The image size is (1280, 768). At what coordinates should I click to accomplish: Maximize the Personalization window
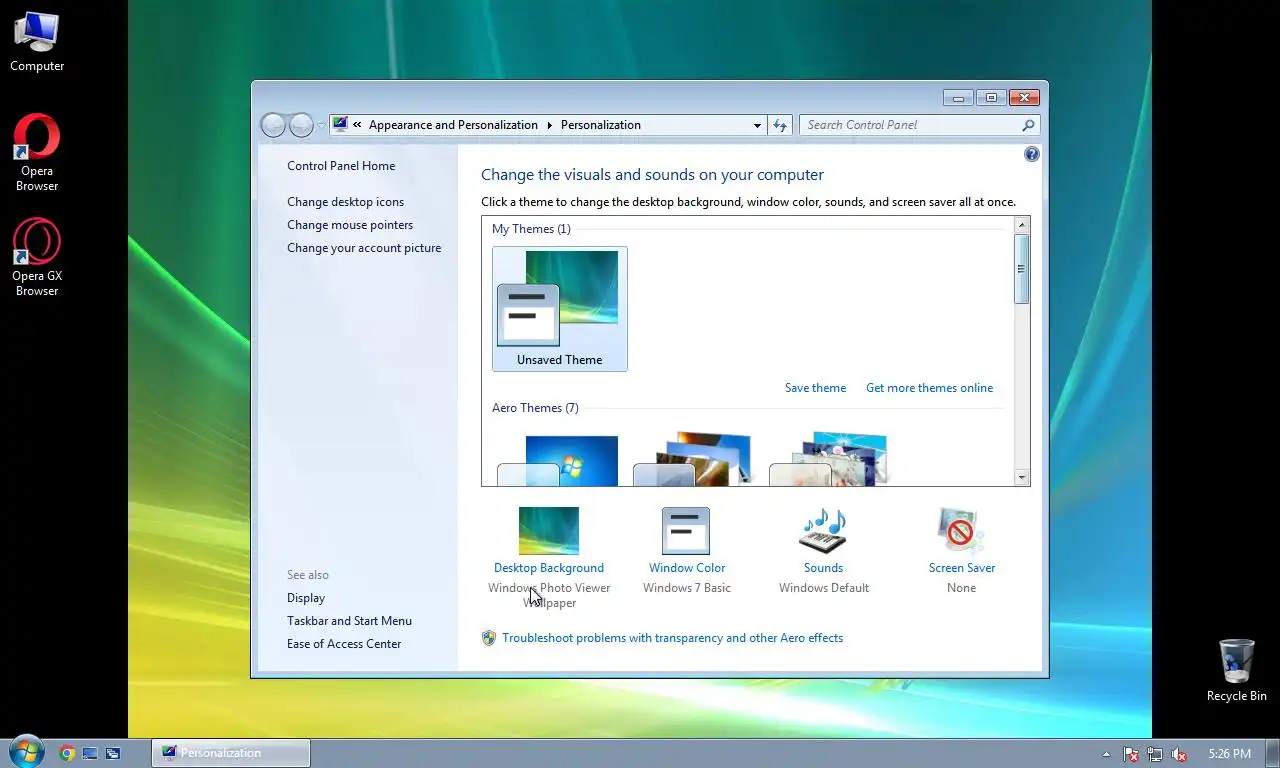[991, 98]
